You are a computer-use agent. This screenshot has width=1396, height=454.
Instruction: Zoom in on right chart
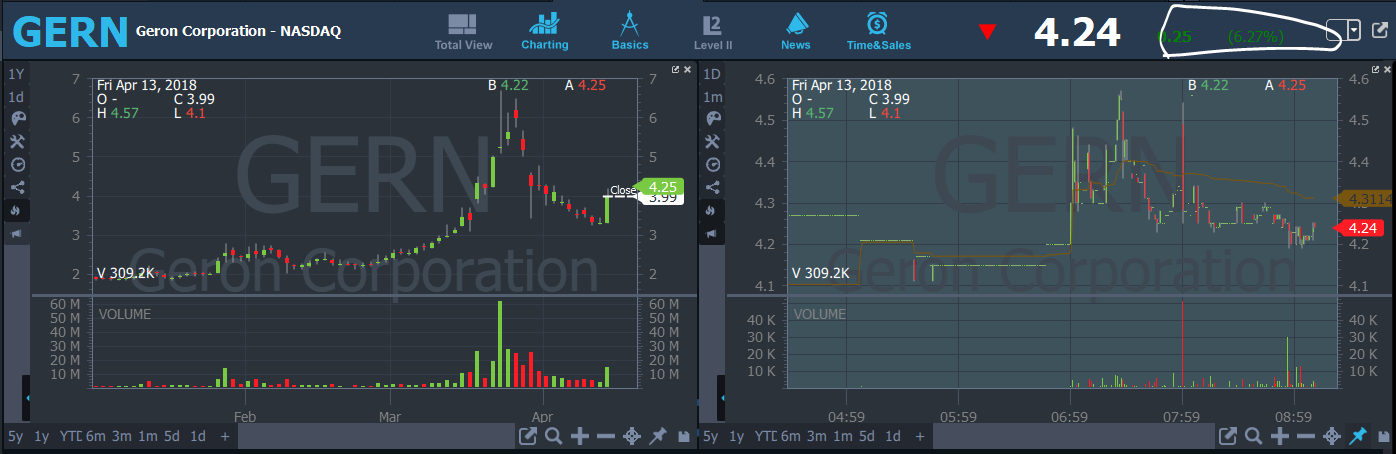click(x=1280, y=436)
